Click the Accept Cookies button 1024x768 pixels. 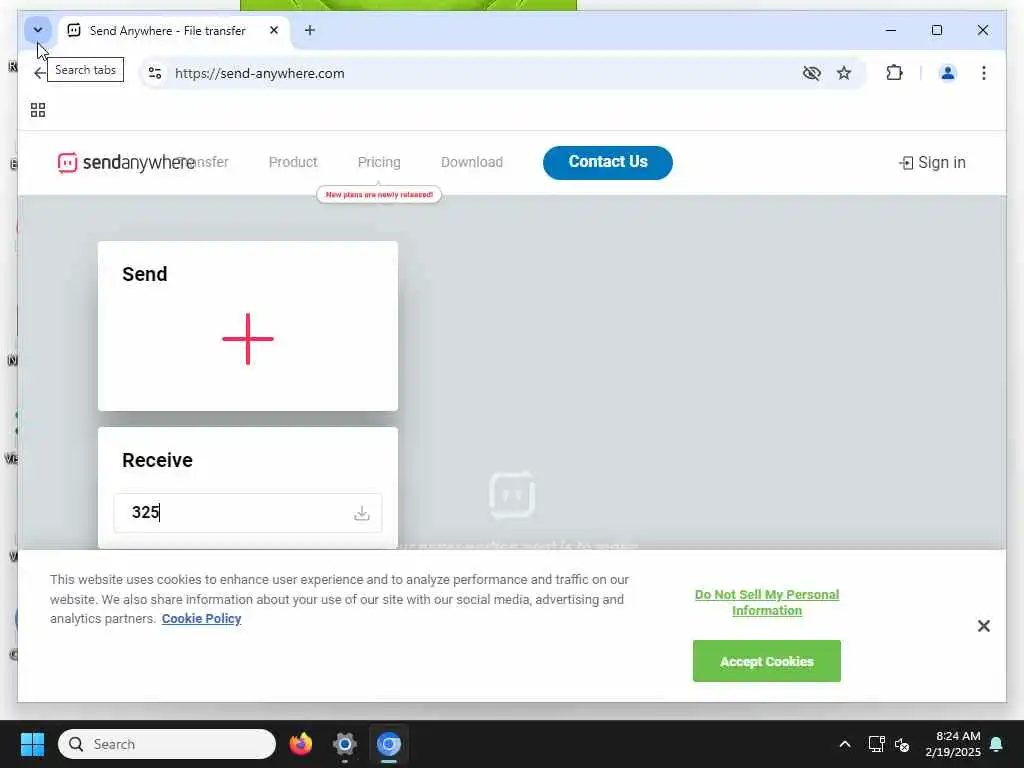click(767, 661)
